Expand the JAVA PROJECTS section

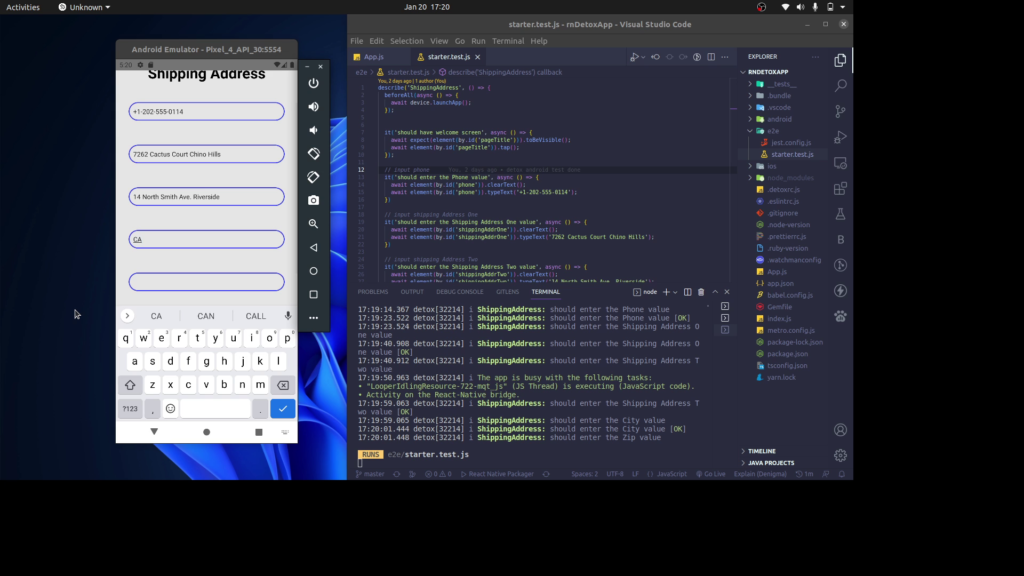pos(771,463)
